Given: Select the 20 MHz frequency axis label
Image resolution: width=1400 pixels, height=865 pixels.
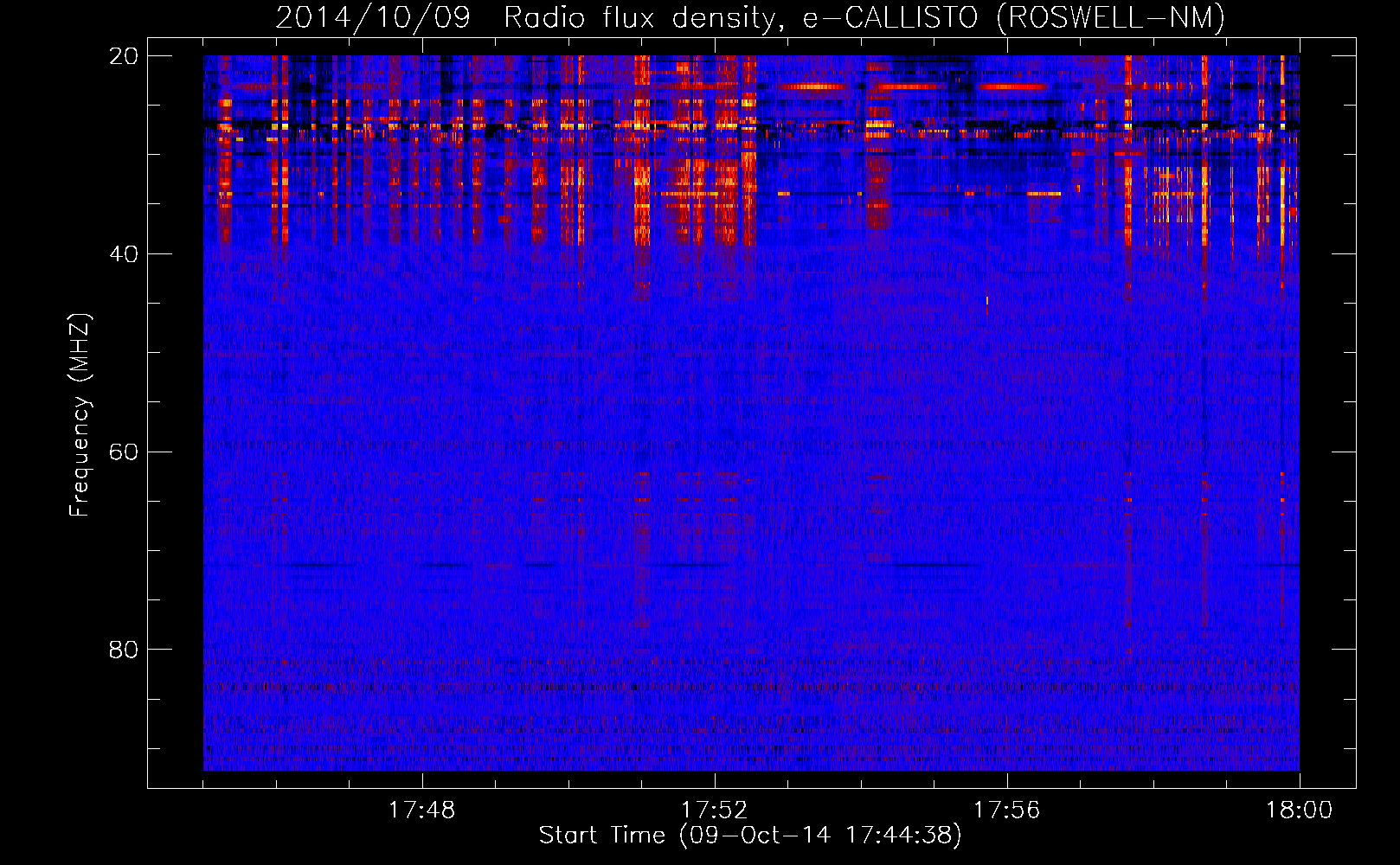Looking at the screenshot, I should coord(124,56).
